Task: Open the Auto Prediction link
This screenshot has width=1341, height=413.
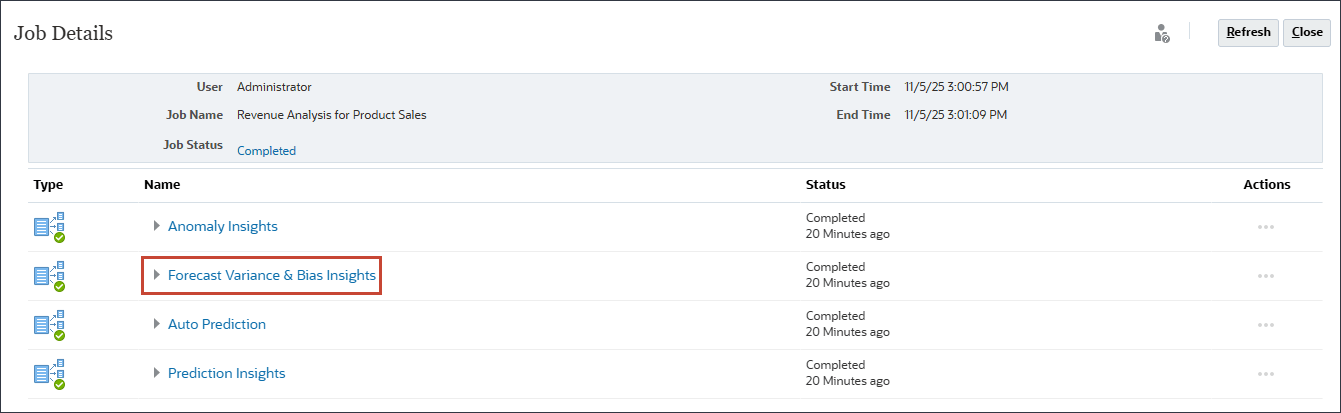Action: (216, 324)
